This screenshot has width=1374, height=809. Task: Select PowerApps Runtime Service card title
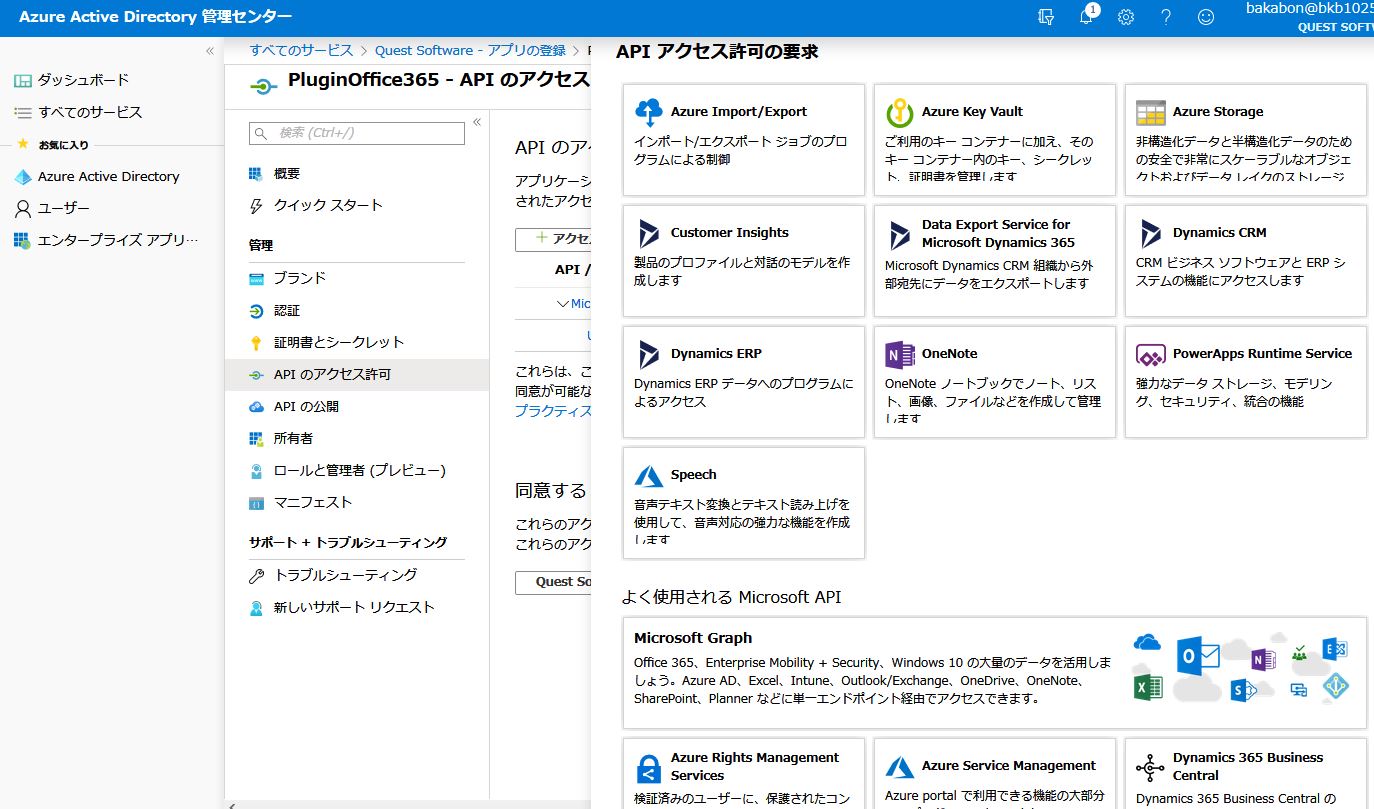(1262, 354)
